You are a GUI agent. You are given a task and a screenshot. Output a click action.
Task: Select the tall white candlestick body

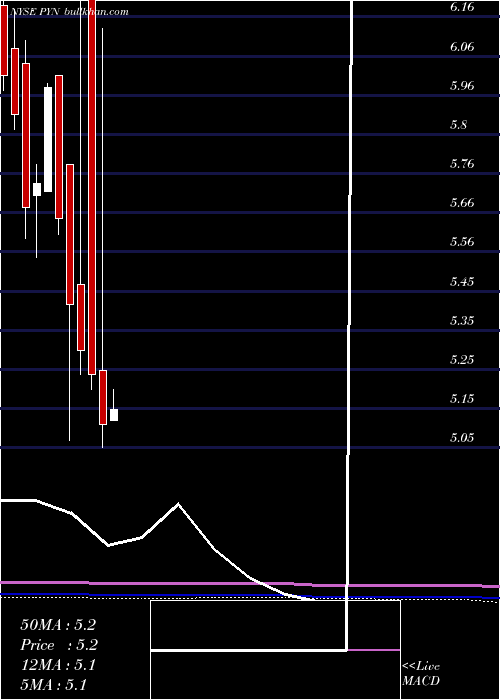(48, 139)
